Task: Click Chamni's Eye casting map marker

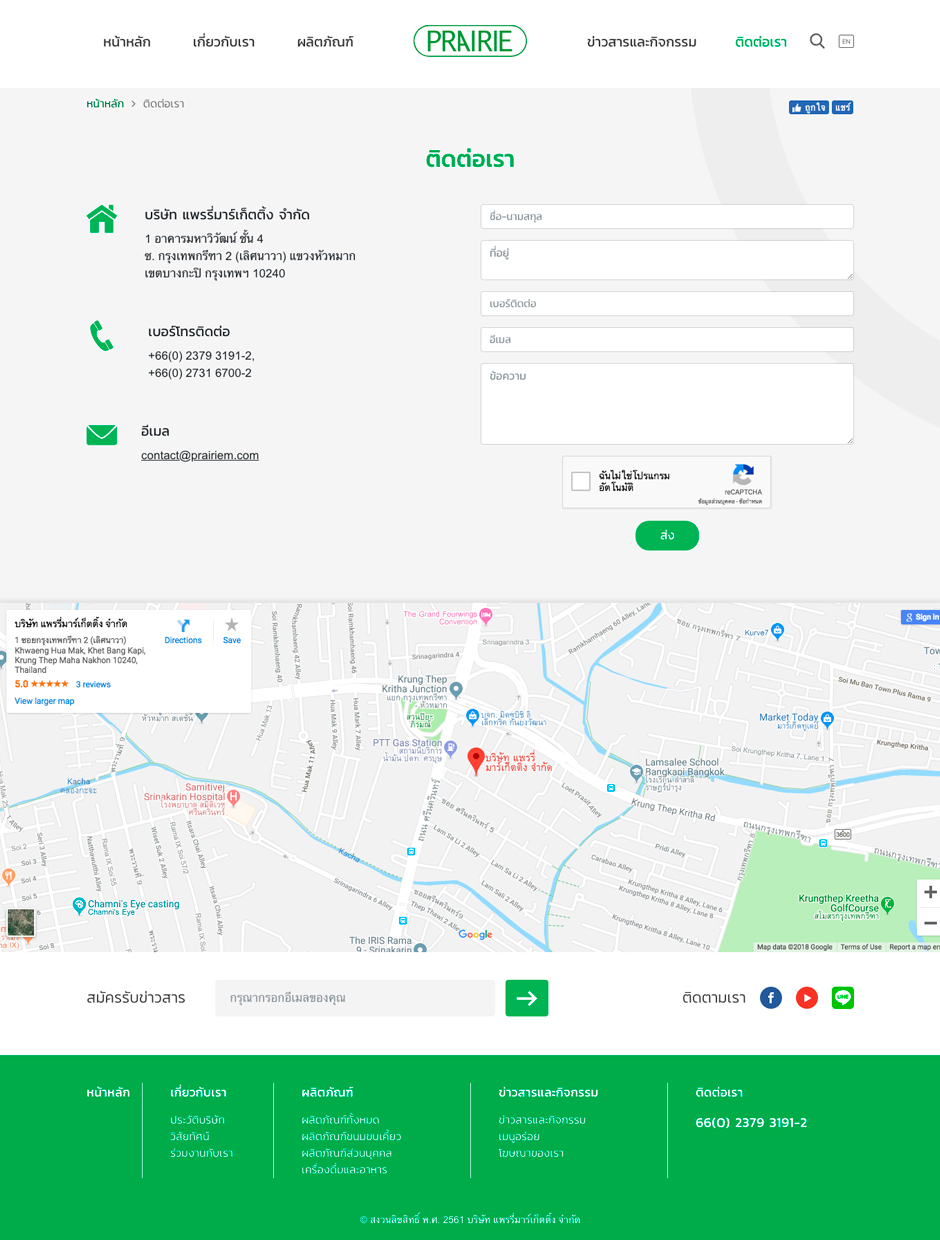Action: (x=79, y=905)
